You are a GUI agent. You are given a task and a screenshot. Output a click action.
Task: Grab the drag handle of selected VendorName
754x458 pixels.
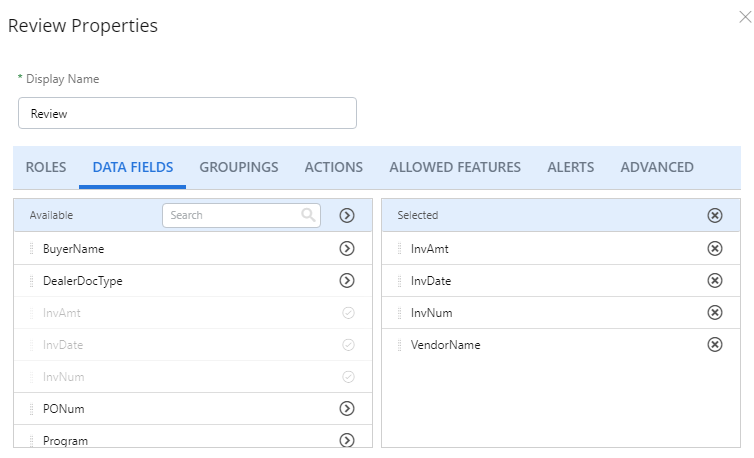tap(400, 345)
